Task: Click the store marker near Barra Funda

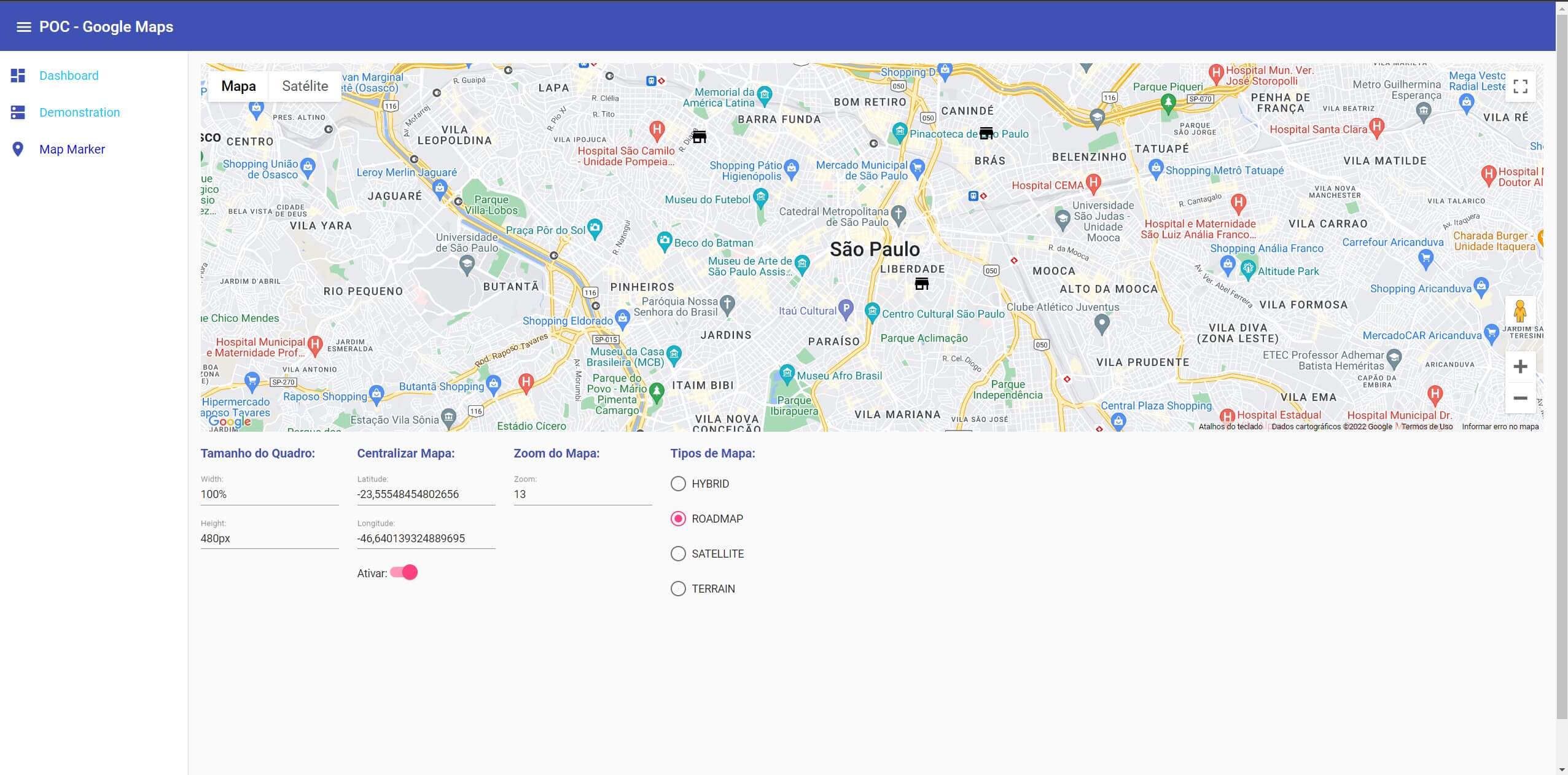Action: point(699,136)
